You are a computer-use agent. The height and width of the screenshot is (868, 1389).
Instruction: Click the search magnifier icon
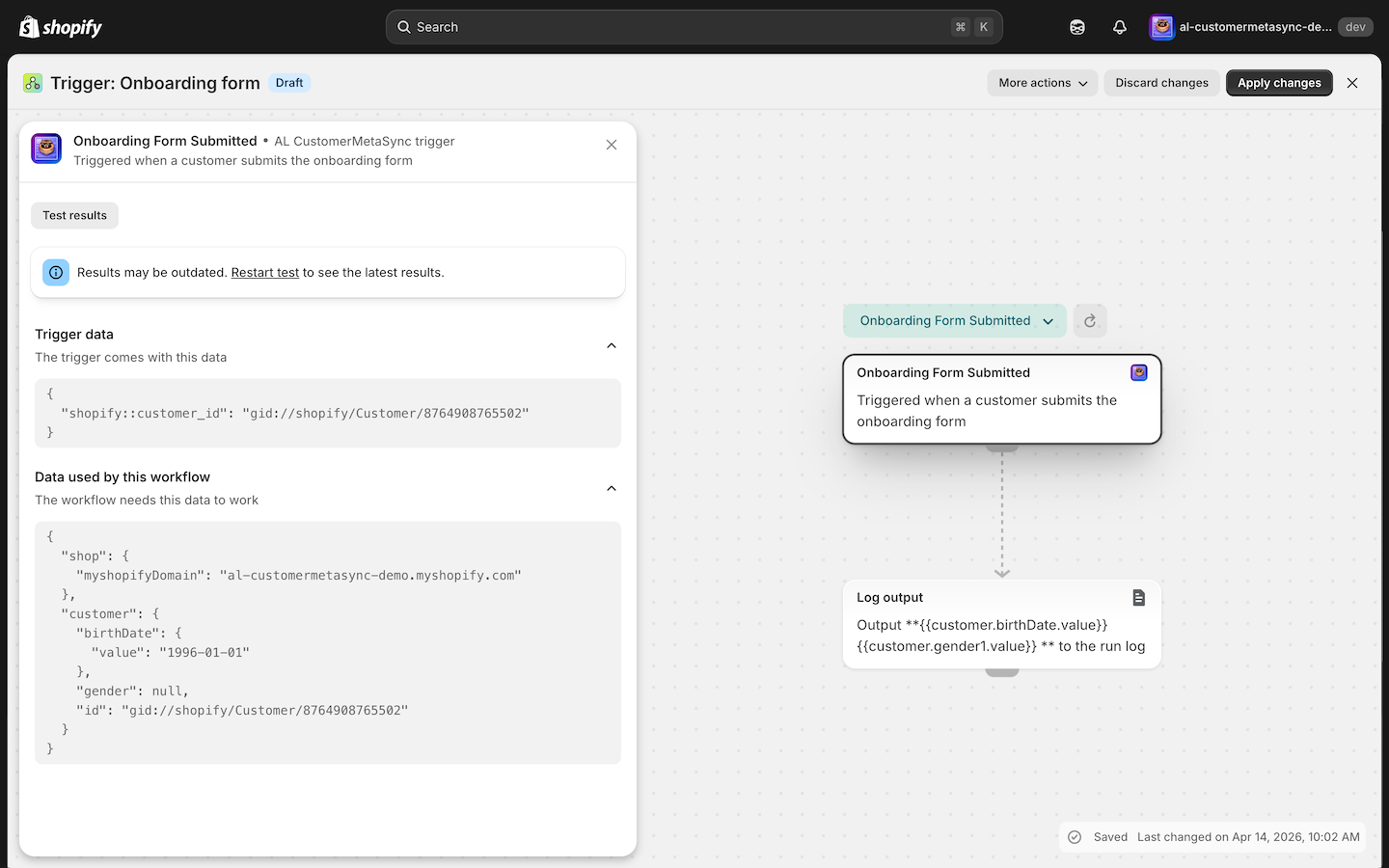click(404, 27)
